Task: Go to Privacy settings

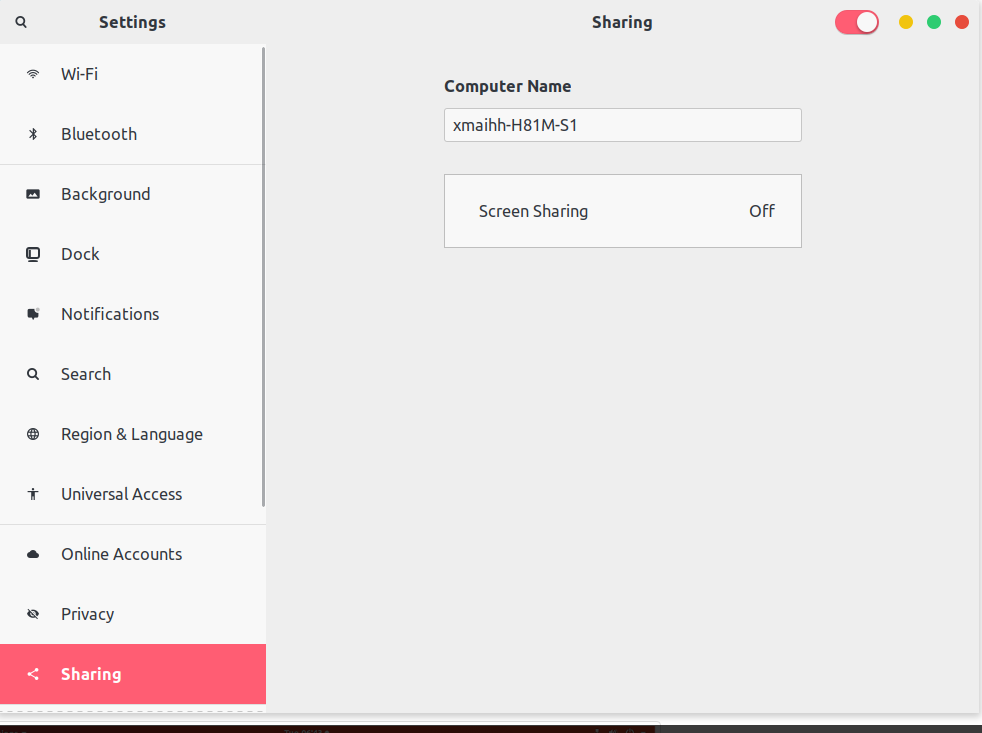Action: pos(88,614)
